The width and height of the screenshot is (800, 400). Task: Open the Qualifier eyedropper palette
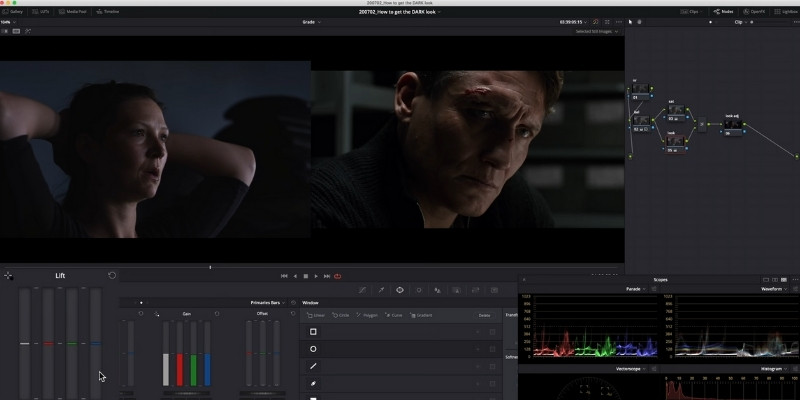pos(381,290)
